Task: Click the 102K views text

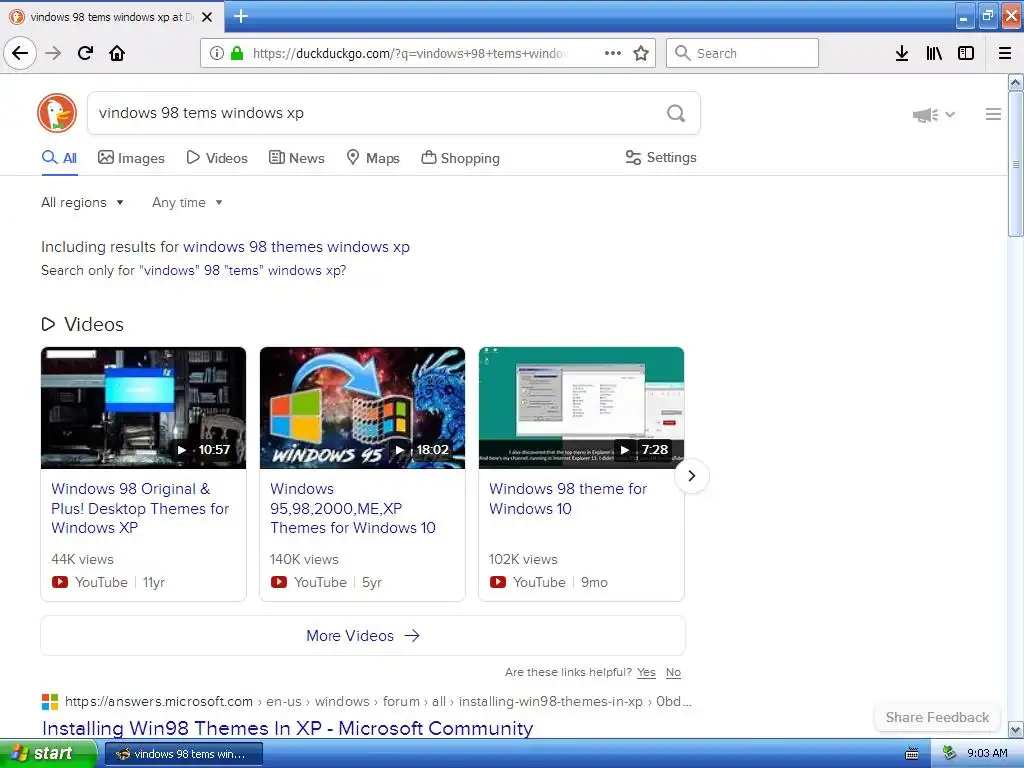Action: click(523, 560)
